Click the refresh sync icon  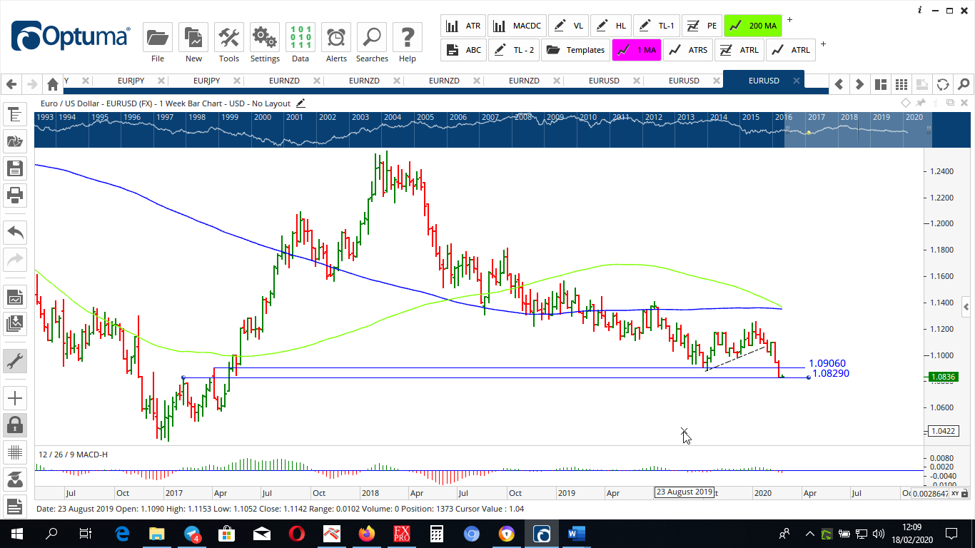pos(943,84)
